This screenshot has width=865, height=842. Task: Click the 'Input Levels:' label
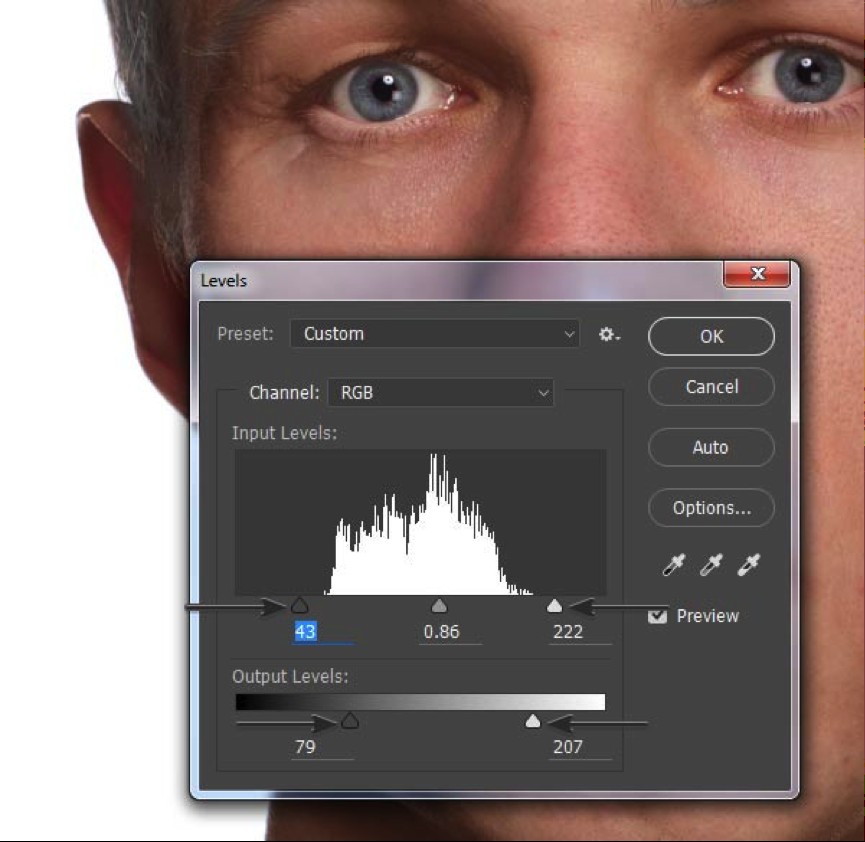[x=284, y=433]
